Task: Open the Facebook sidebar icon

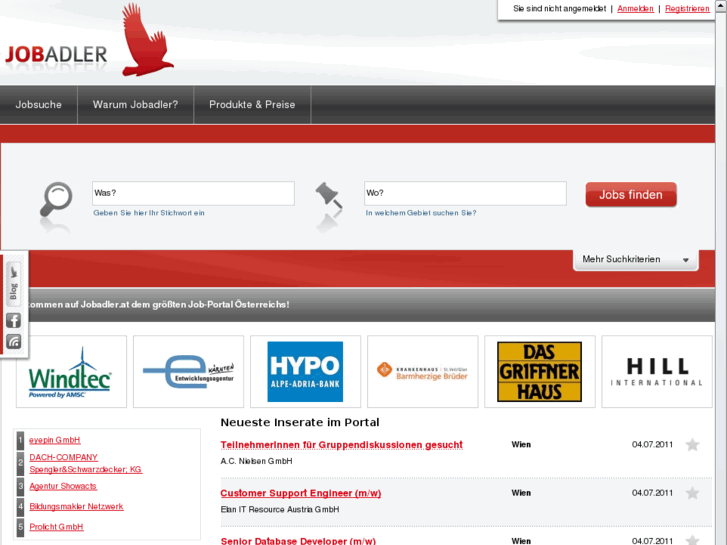Action: (13, 321)
